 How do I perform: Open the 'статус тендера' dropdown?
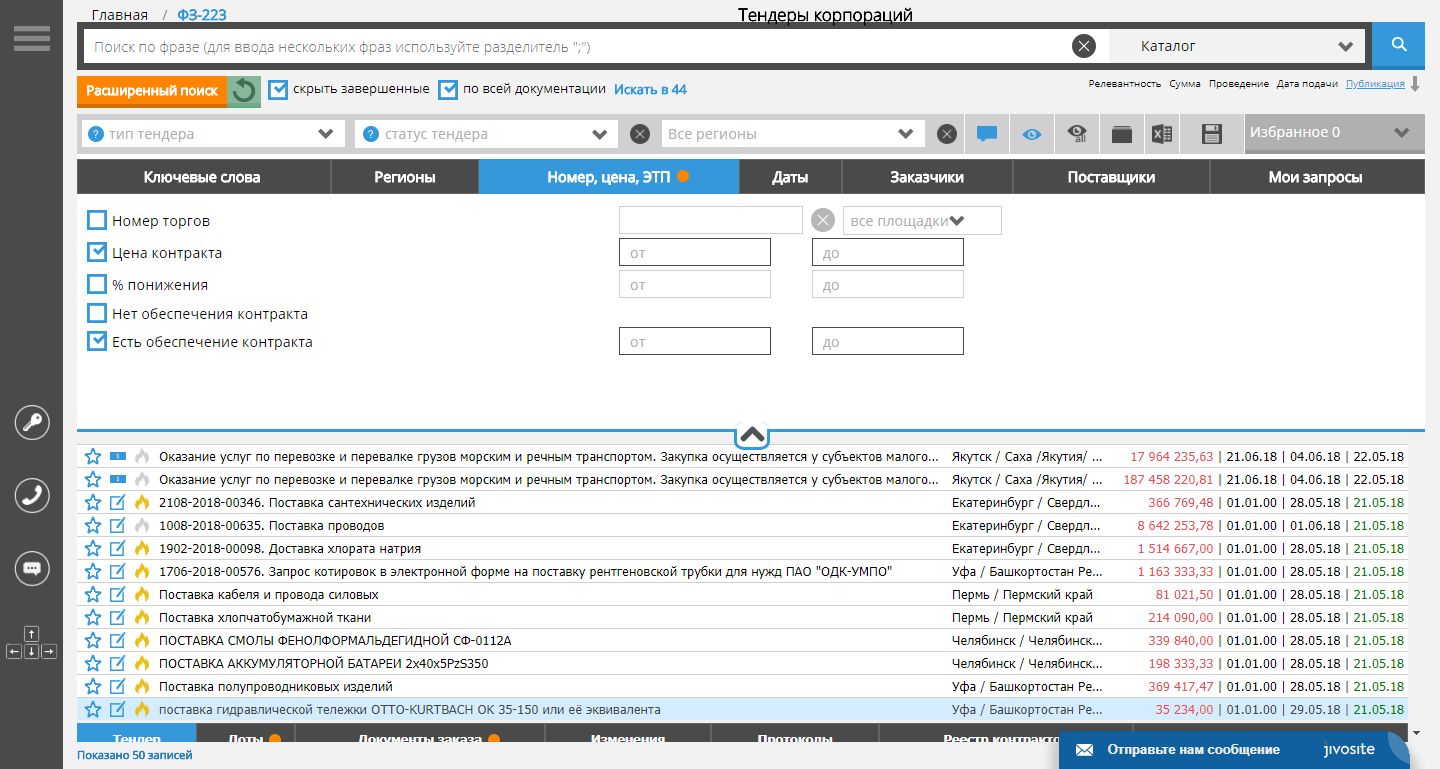click(486, 134)
